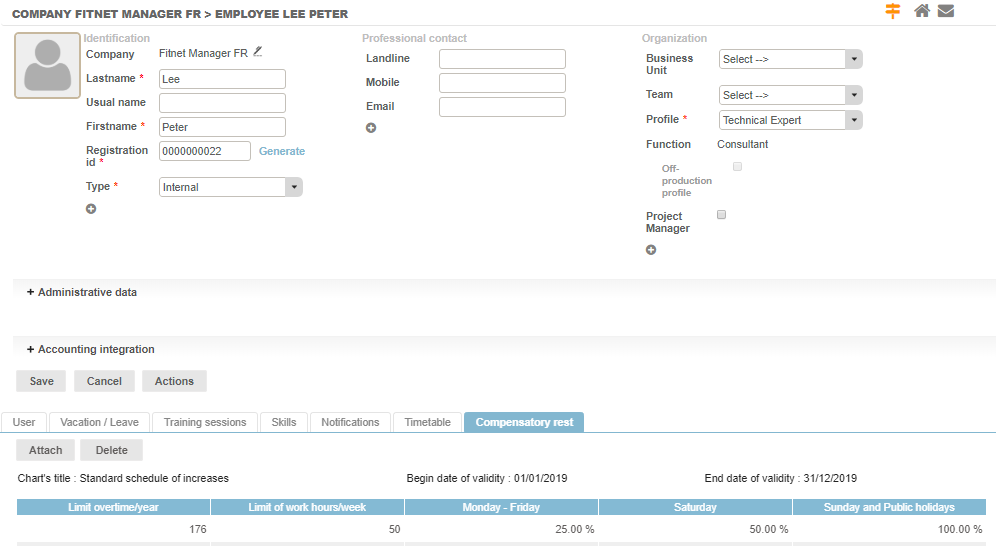Click plus icon under Professional contact
Image resolution: width=996 pixels, height=546 pixels.
[371, 128]
